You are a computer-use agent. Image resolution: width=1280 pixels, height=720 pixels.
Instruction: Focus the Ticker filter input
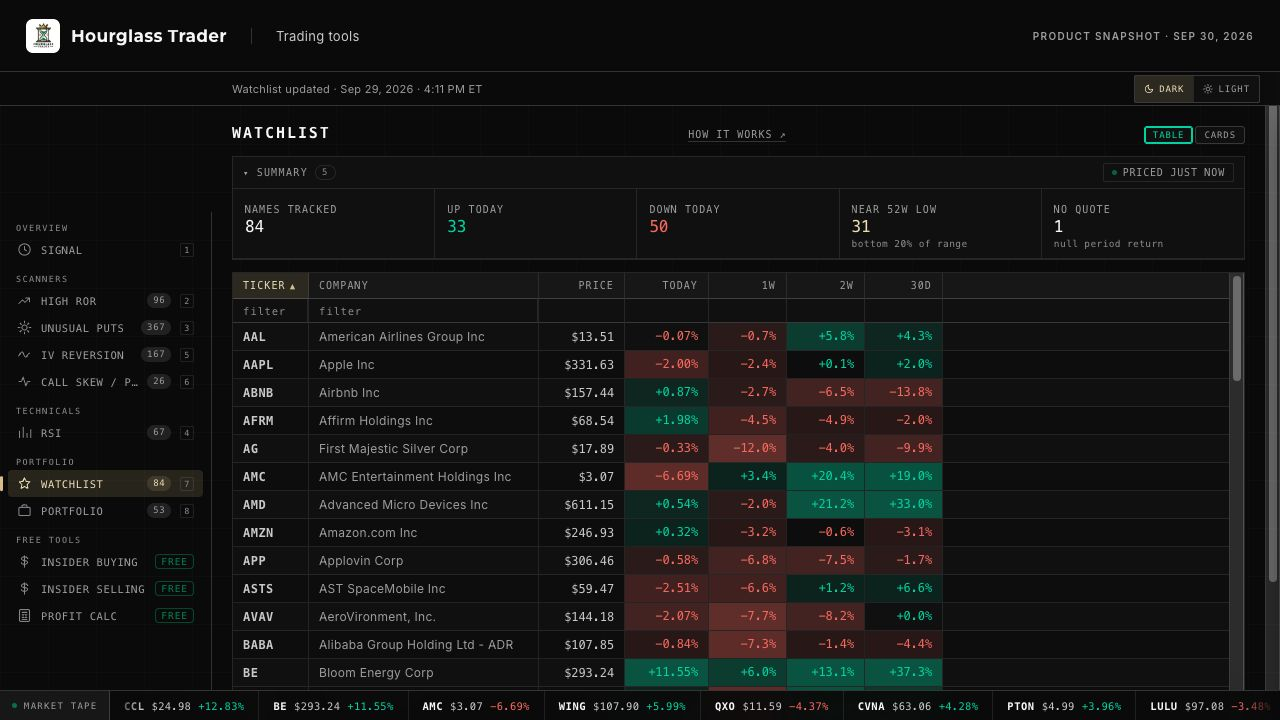270,311
